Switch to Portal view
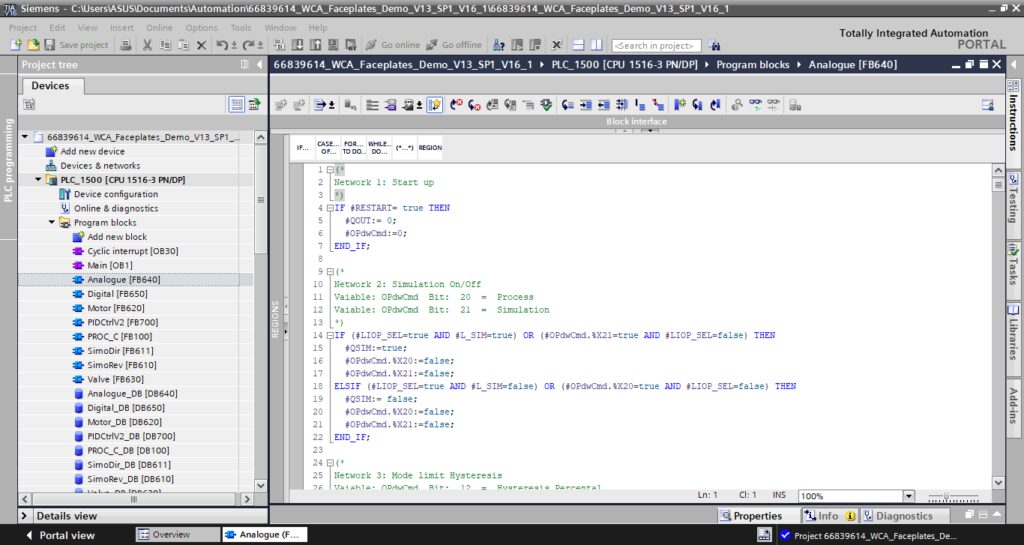The image size is (1024, 545). coord(60,535)
